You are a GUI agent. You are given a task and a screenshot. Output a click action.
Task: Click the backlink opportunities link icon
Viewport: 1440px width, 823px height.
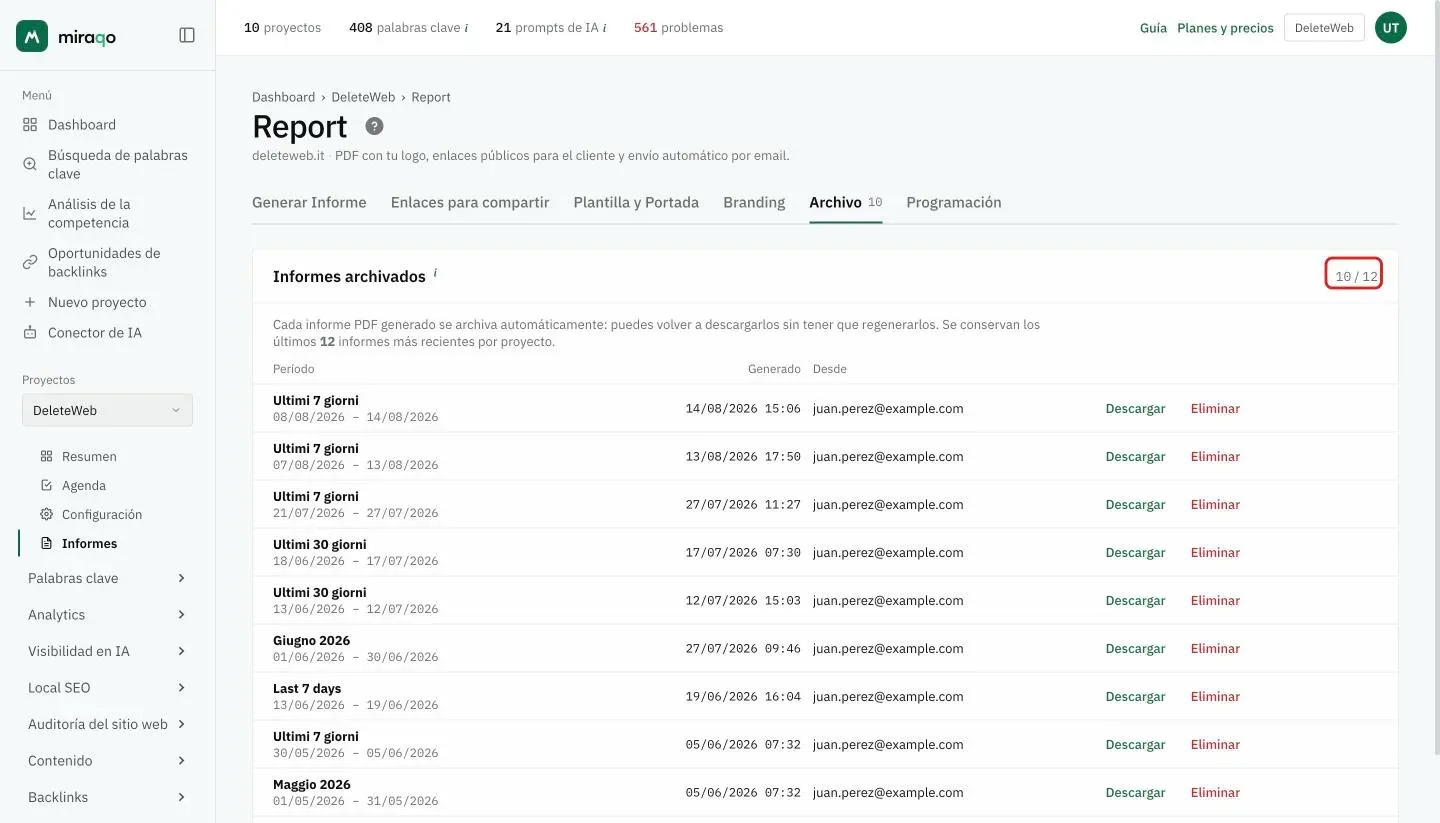tap(30, 262)
